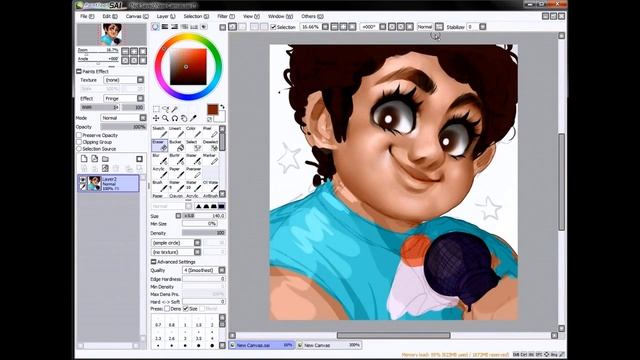Viewport: 640px width, 360px height.
Task: Click the layer Opacity slider
Action: (123, 127)
